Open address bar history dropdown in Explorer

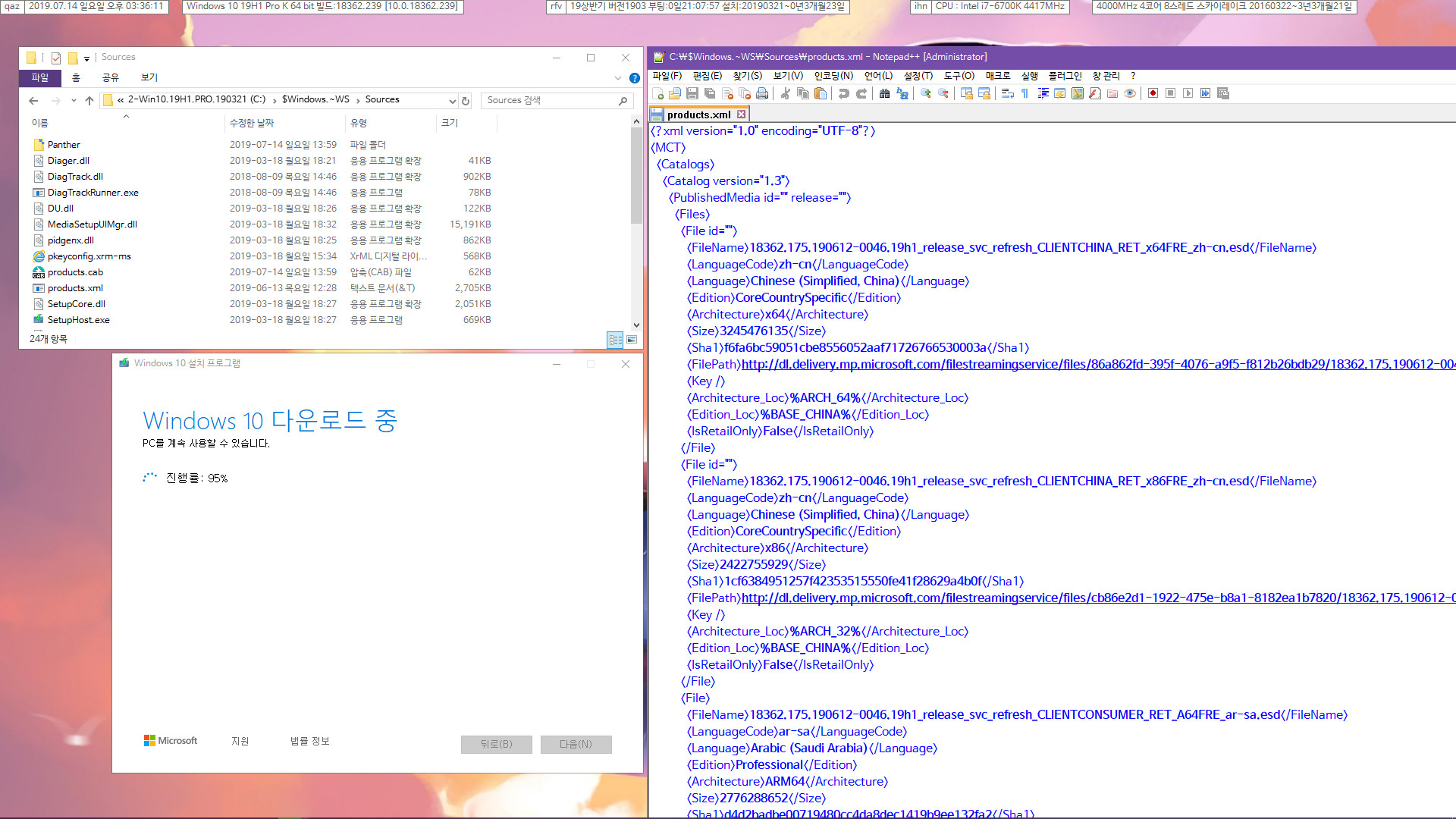tap(452, 100)
